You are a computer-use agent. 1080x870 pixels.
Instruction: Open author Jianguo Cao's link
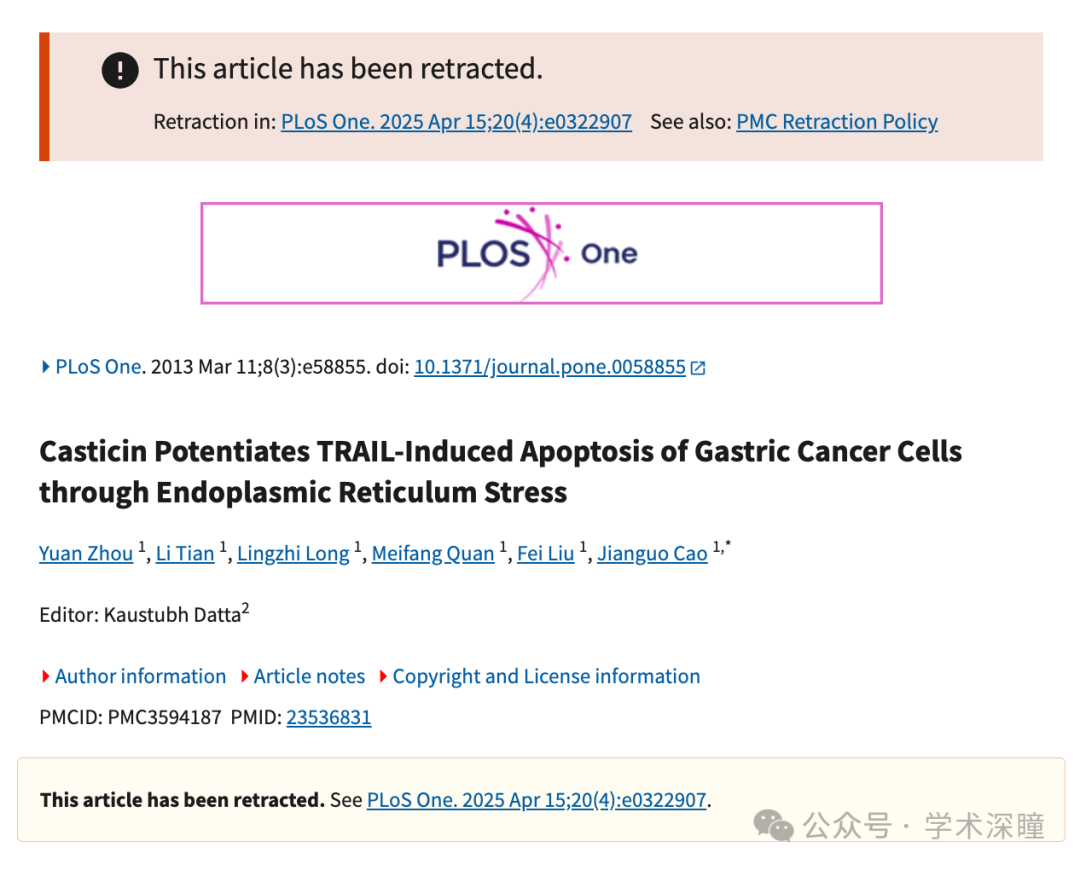tap(652, 553)
